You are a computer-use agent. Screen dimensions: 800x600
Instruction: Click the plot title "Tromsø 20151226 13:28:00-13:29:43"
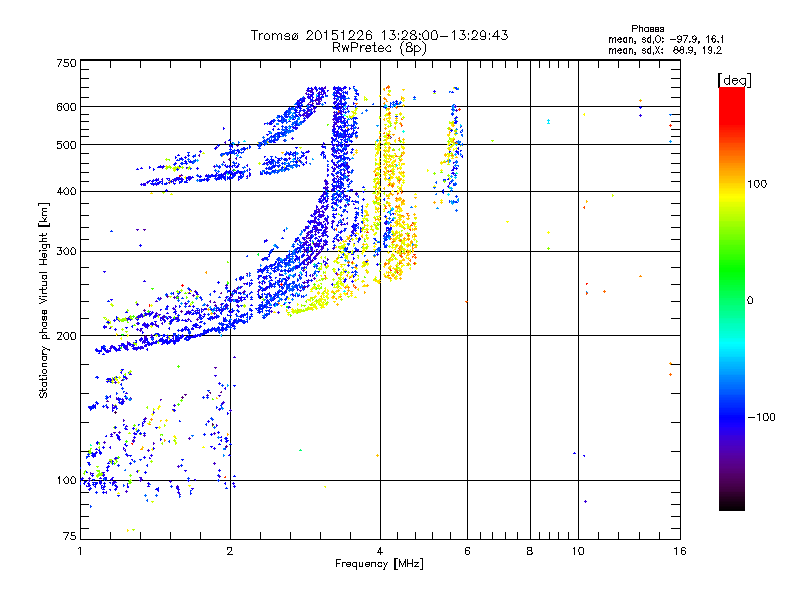click(x=379, y=35)
